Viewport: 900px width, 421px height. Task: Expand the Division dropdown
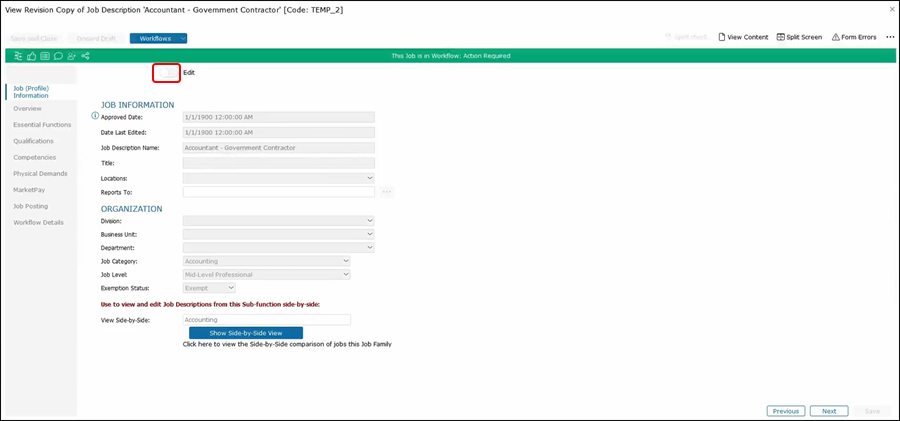278,220
